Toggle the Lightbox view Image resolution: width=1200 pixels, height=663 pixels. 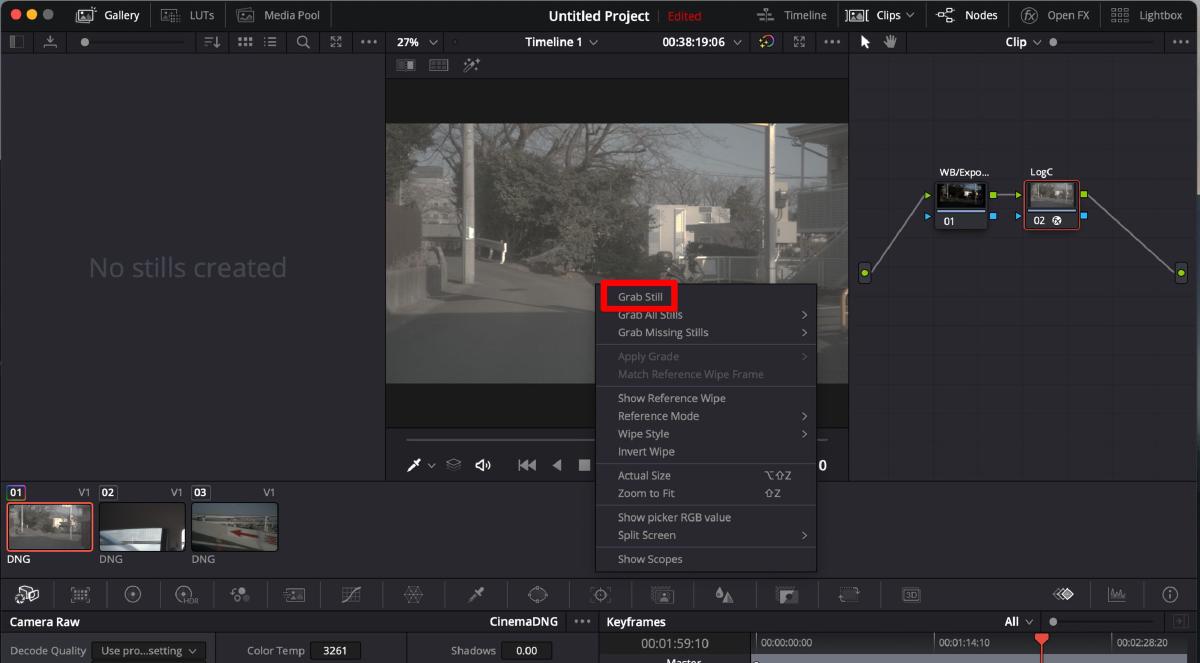(x=1147, y=15)
